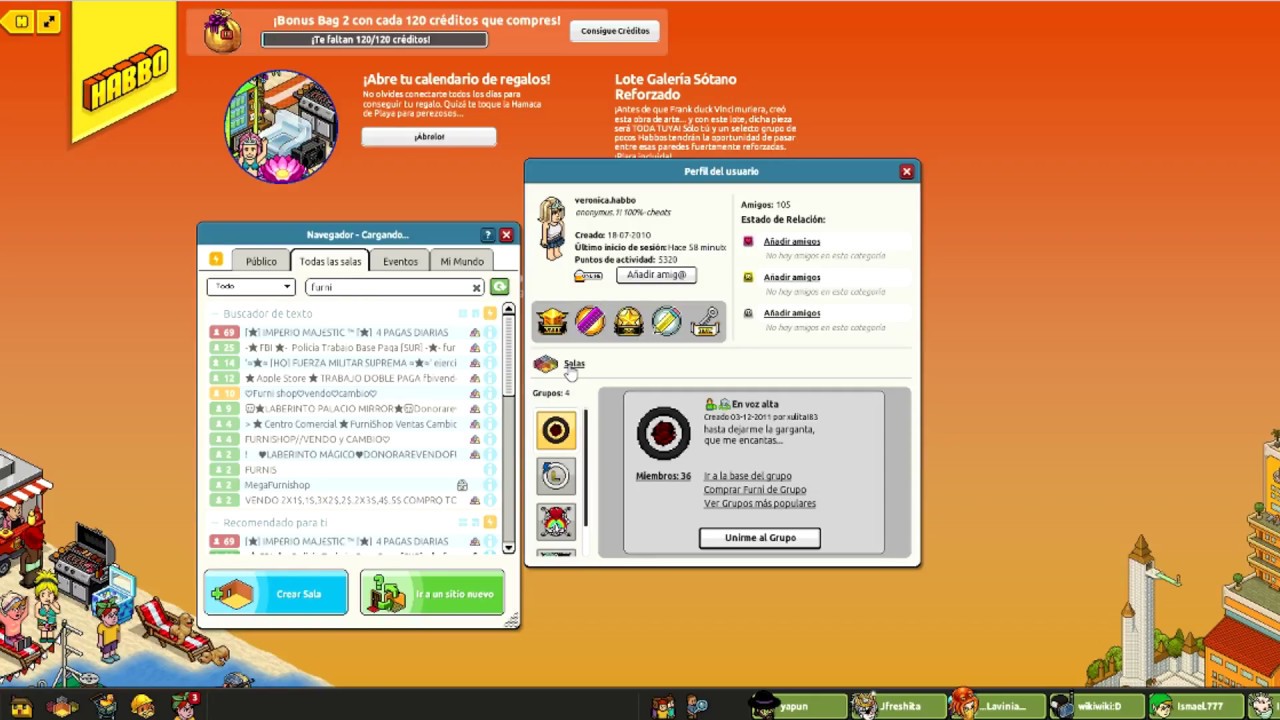Click the Unirme al Grupo button
The width and height of the screenshot is (1280, 720).
pyautogui.click(x=760, y=538)
